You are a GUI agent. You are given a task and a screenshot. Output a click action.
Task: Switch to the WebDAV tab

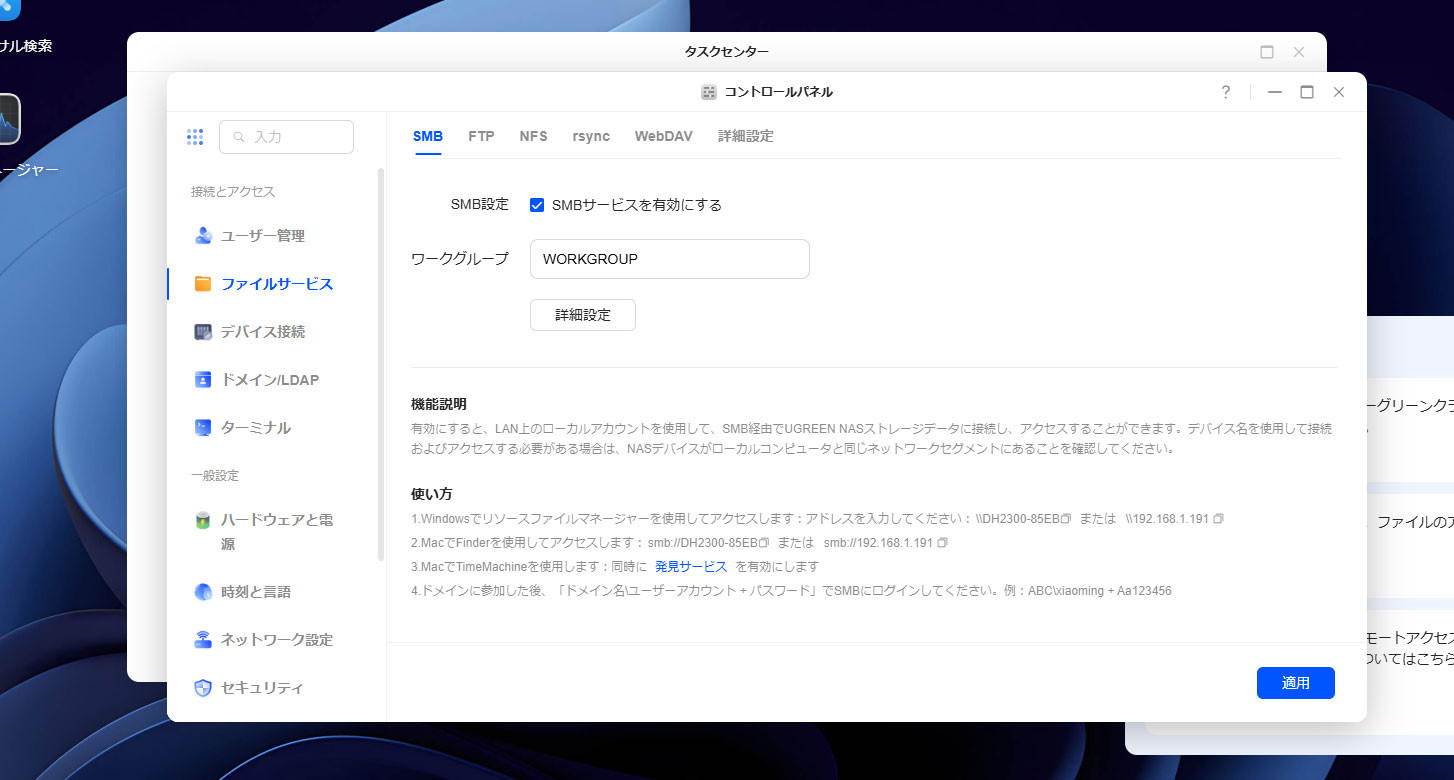(x=663, y=136)
